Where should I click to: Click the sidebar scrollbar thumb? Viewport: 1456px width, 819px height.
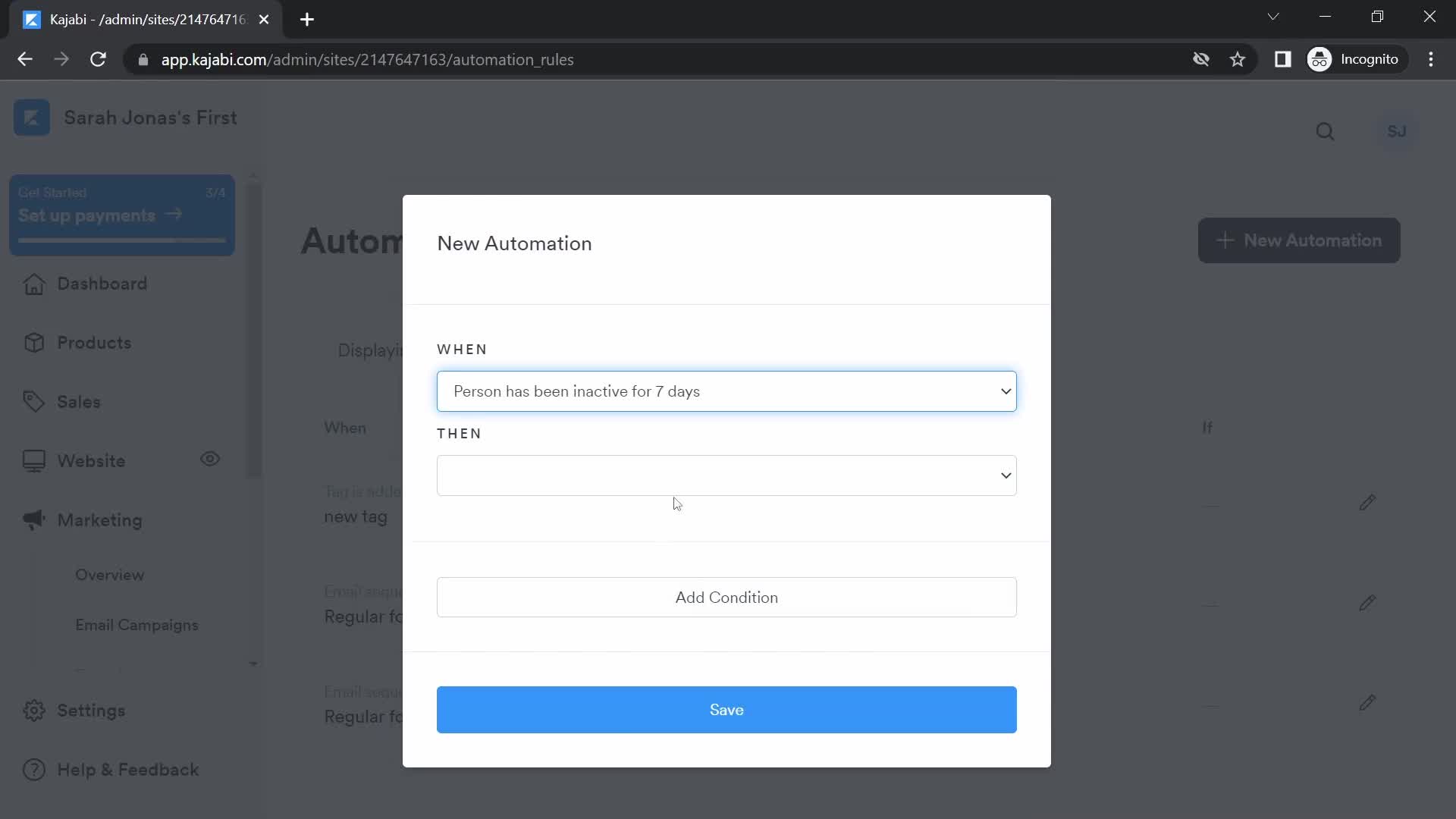coord(254,330)
